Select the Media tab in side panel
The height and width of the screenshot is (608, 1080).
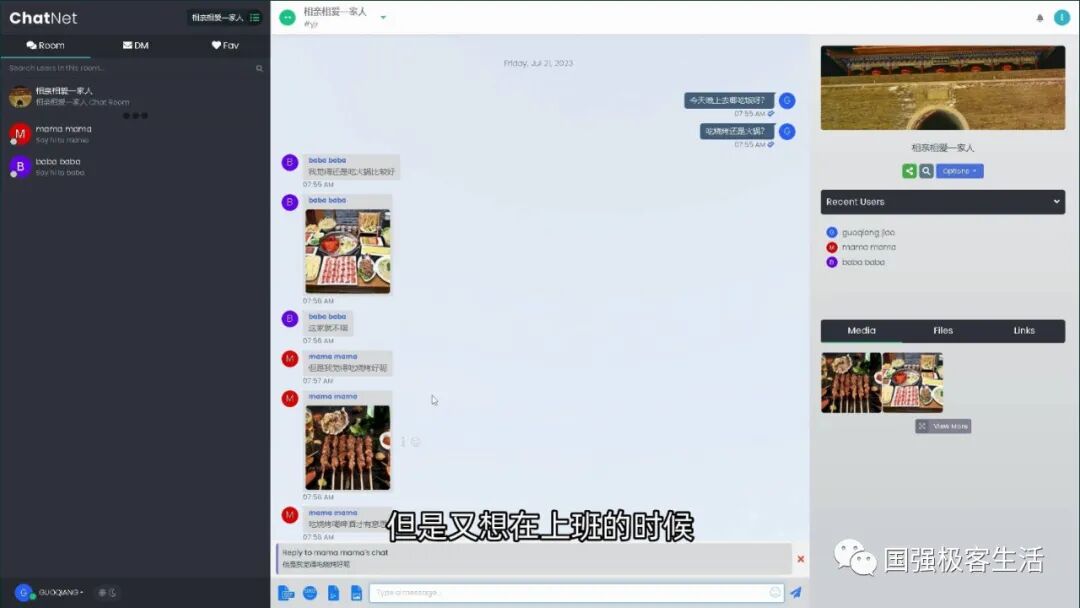click(861, 331)
